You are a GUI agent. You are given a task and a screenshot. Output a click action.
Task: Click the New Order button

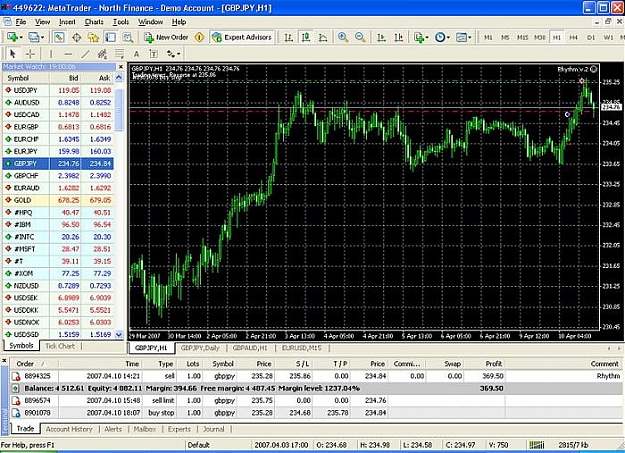tap(166, 37)
